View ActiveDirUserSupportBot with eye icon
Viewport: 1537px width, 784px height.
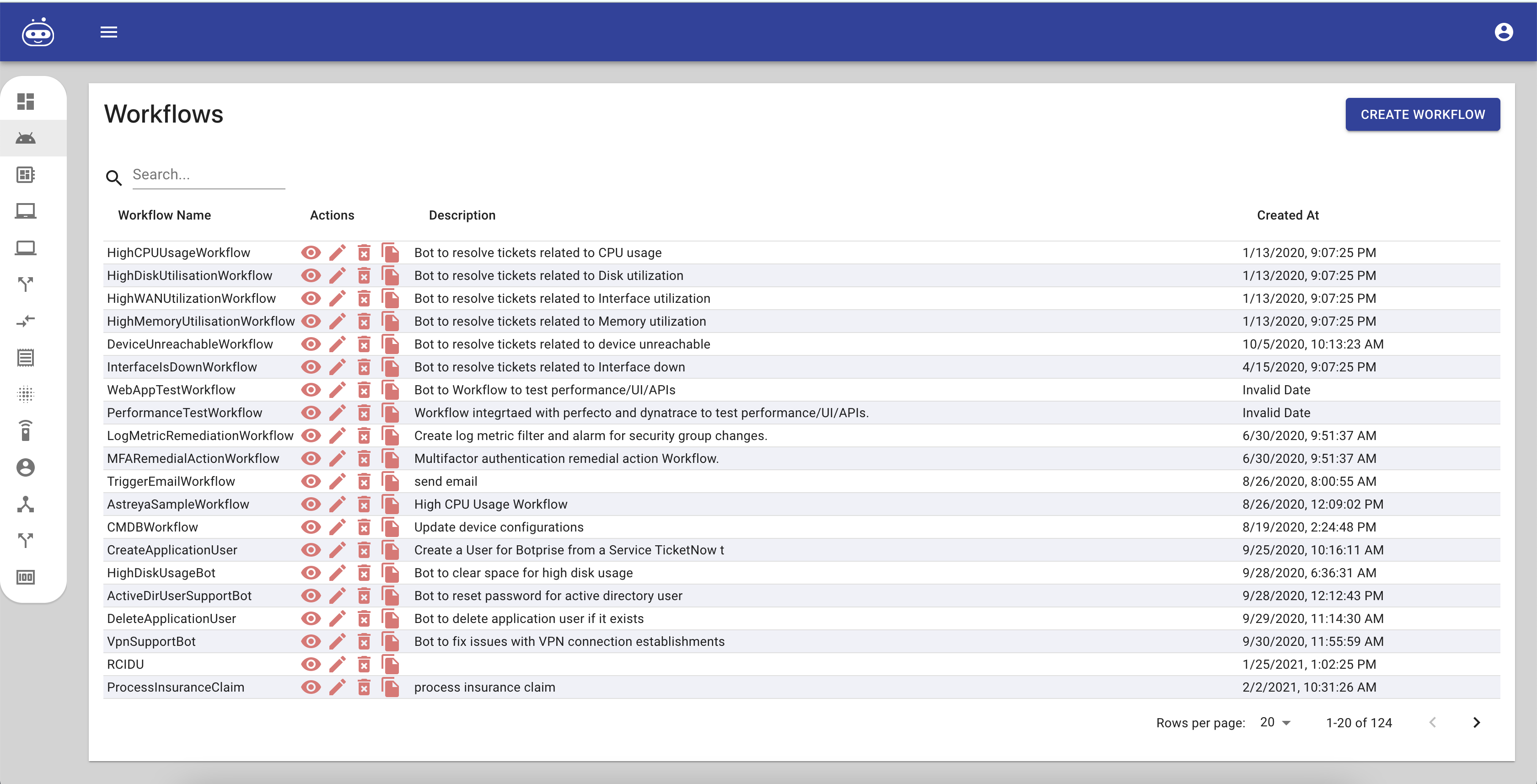click(x=311, y=596)
